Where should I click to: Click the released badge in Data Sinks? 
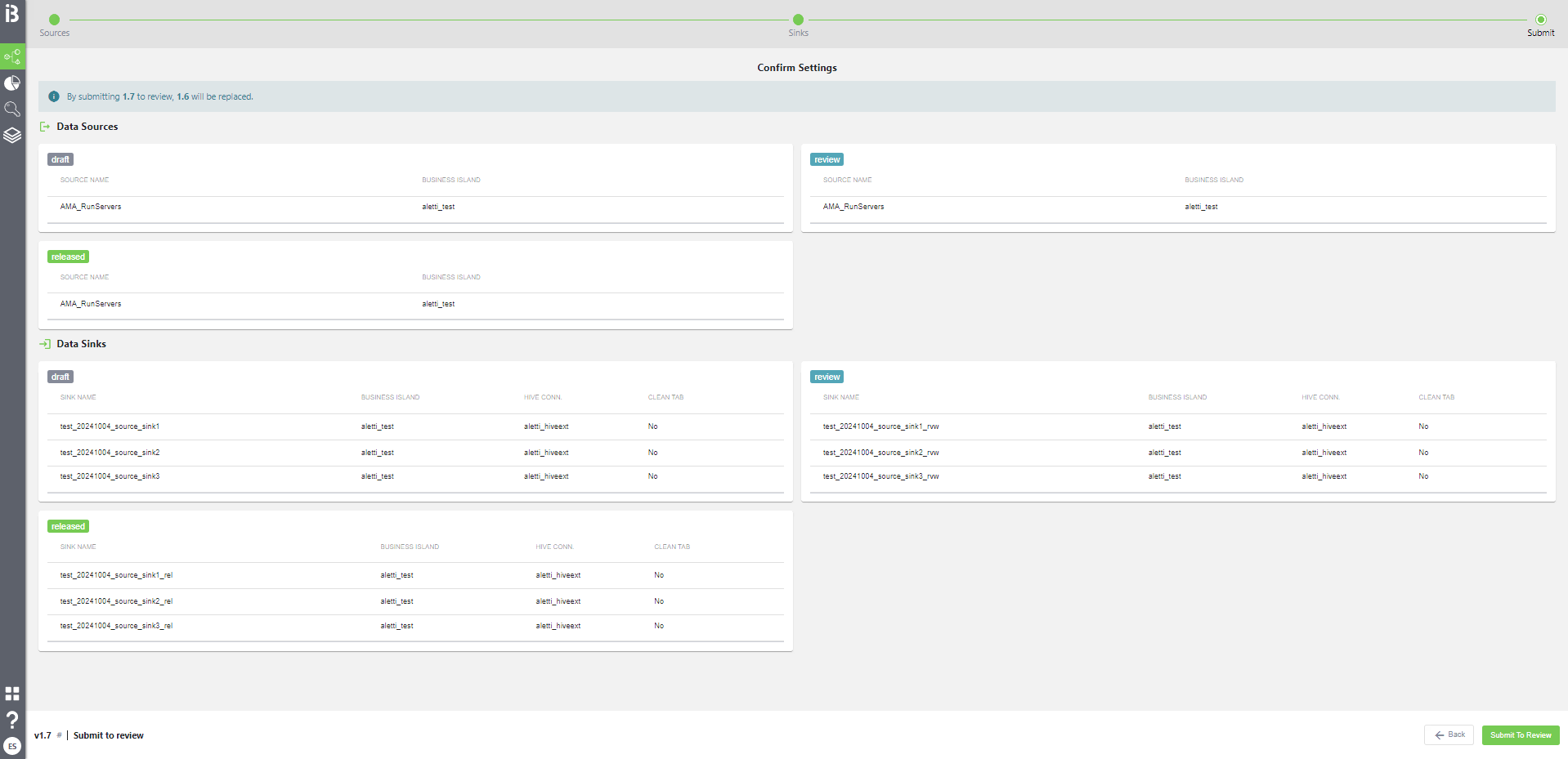pyautogui.click(x=68, y=525)
